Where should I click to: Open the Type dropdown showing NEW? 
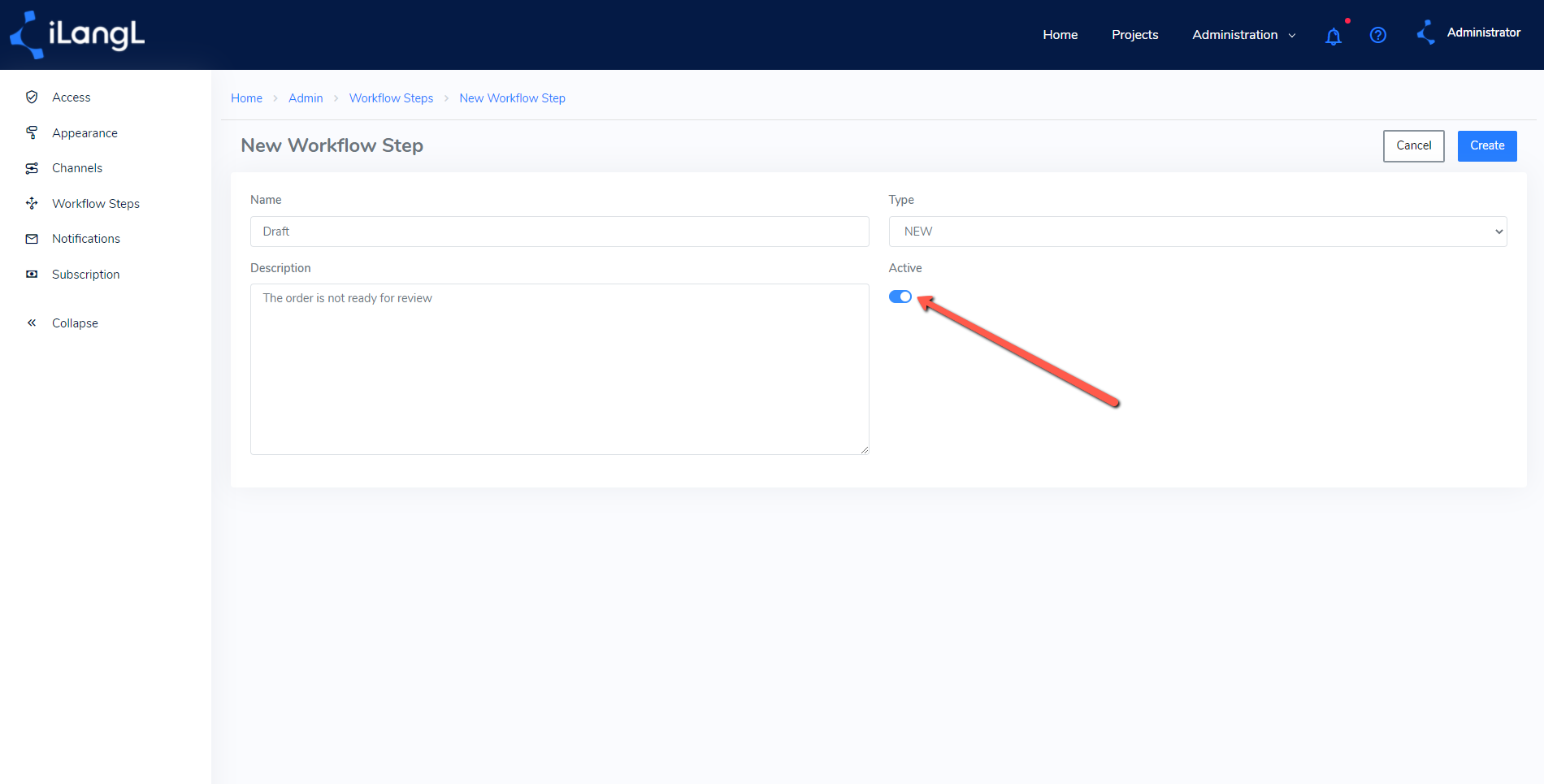tap(1198, 232)
